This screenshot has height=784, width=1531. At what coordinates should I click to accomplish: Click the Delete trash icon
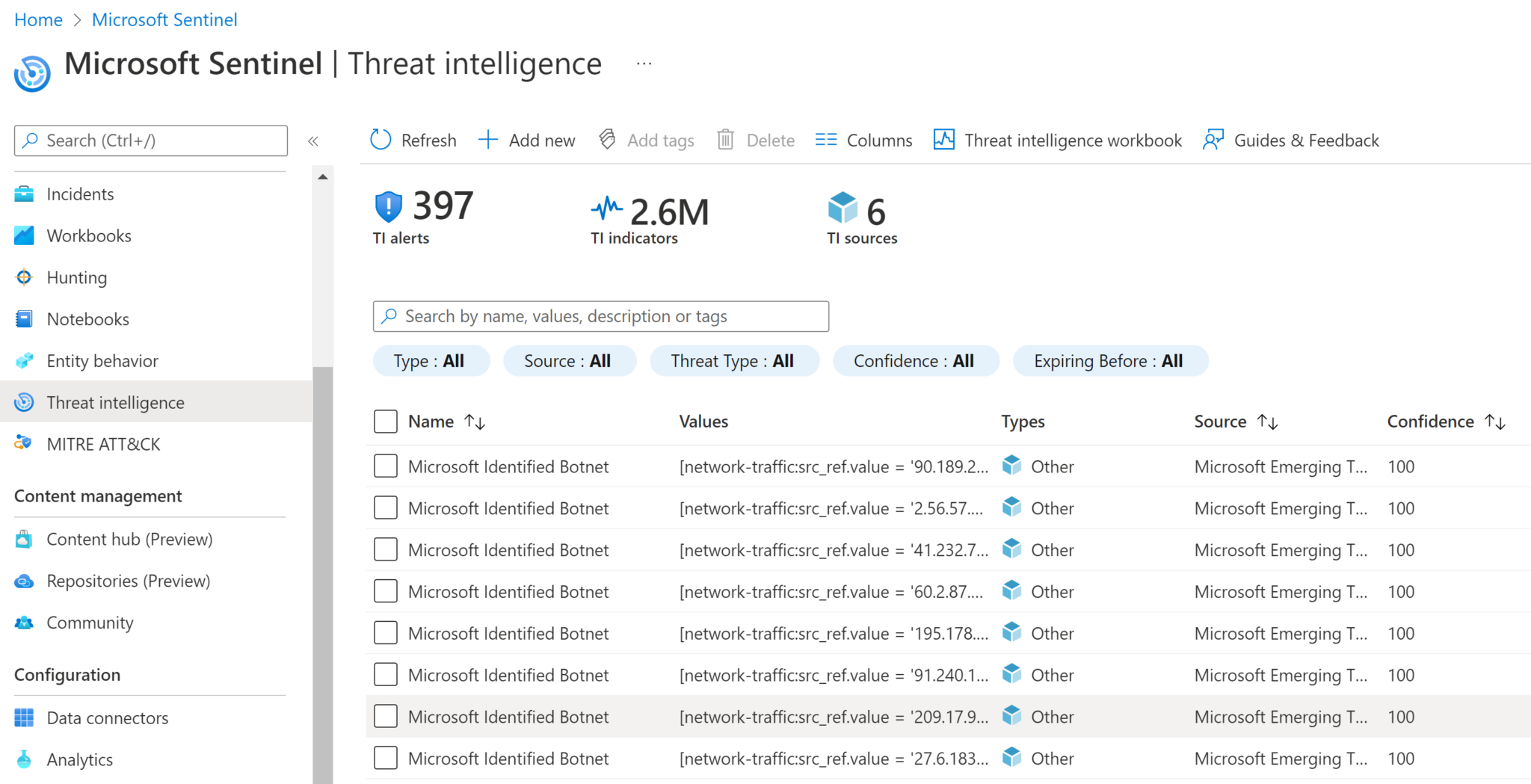coord(724,140)
